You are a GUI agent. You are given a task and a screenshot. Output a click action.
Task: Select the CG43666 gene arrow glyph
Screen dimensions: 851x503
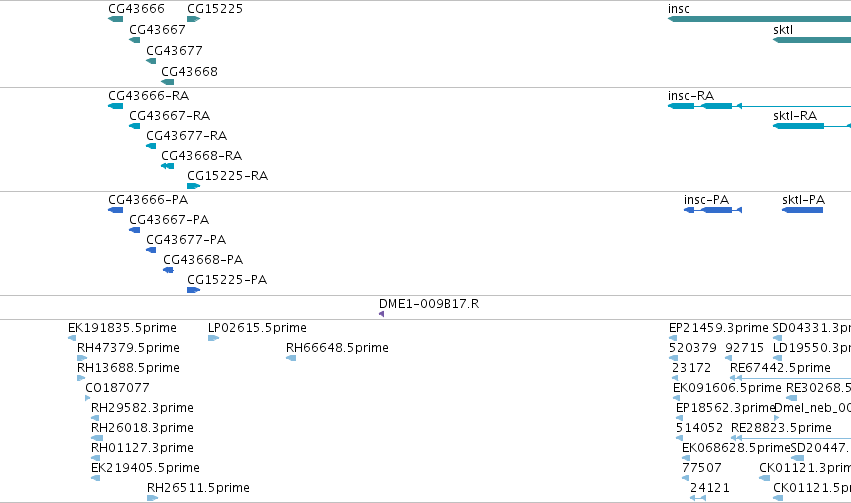coord(116,19)
